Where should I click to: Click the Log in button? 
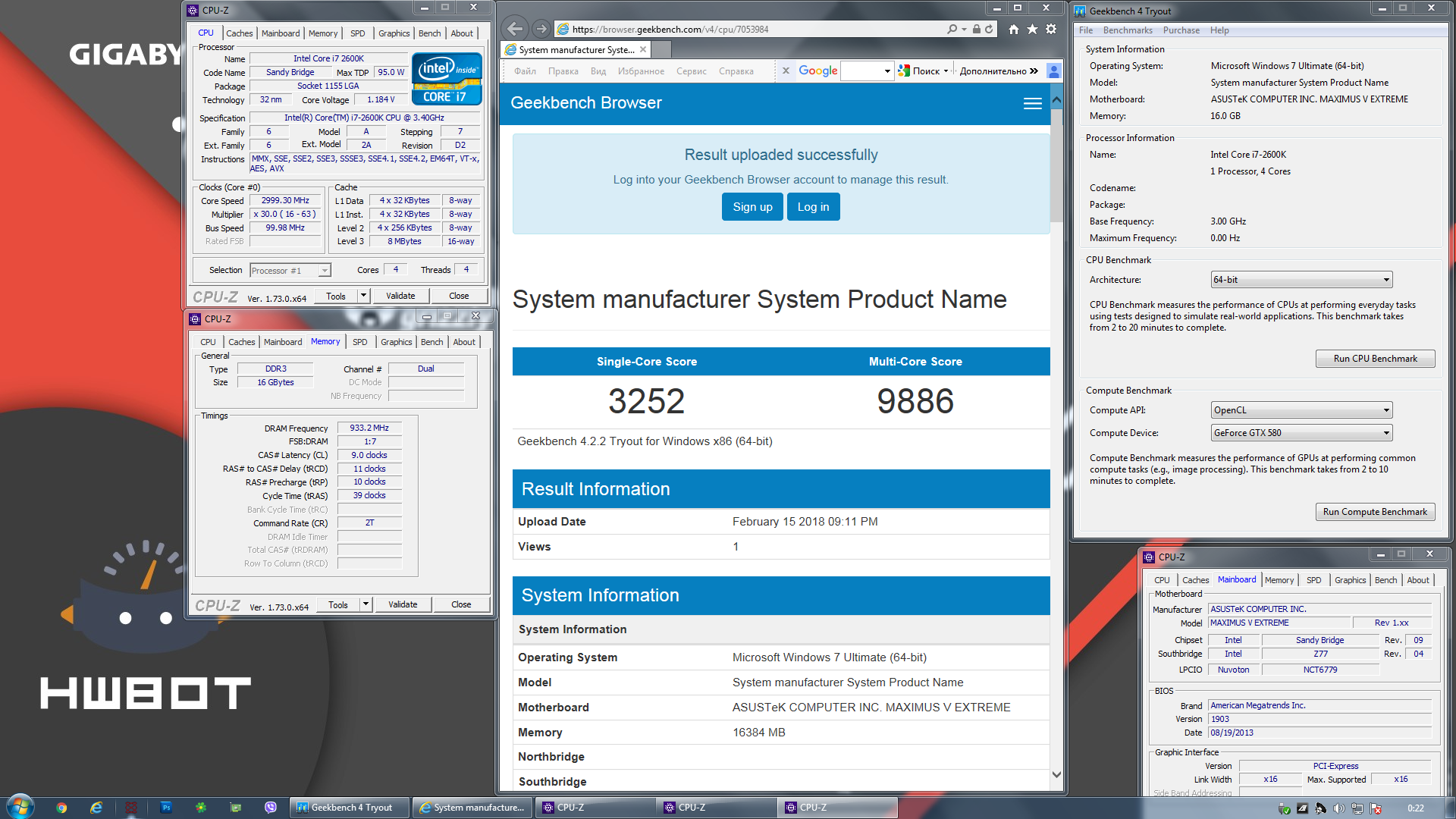[x=813, y=207]
